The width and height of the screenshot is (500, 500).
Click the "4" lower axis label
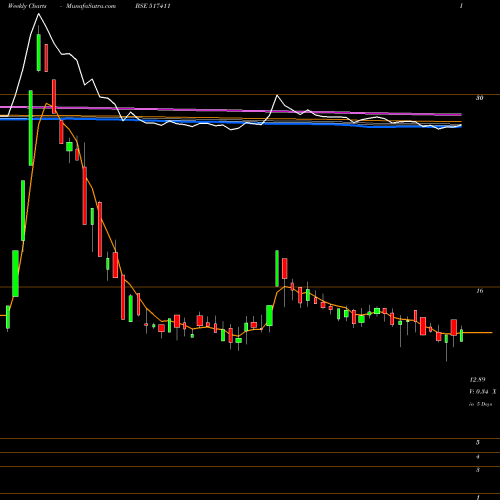point(478,457)
